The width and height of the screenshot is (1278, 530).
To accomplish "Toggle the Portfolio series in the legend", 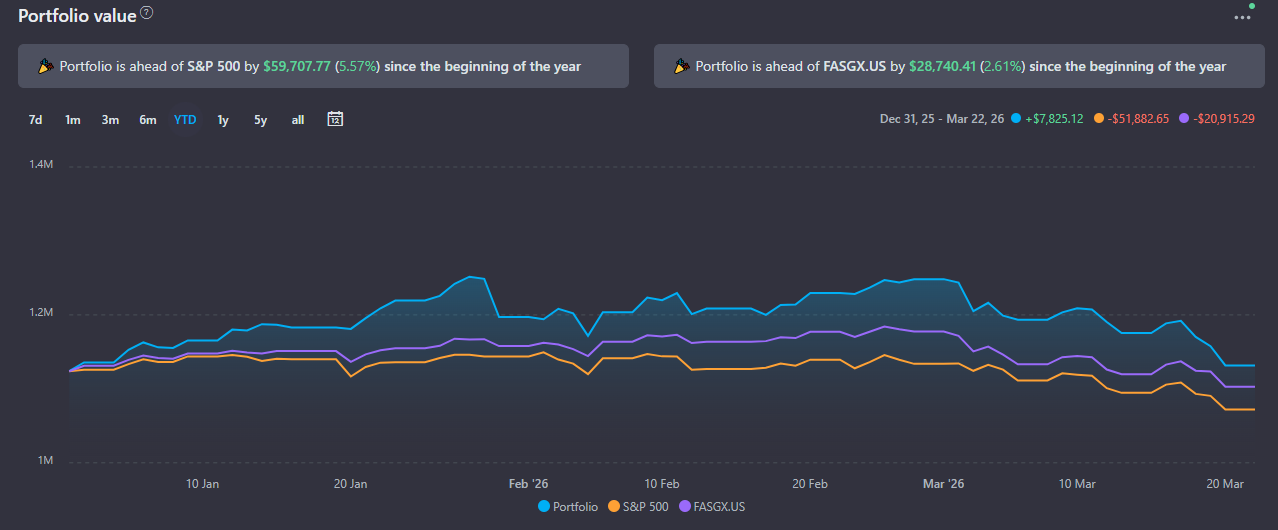I will coord(568,507).
